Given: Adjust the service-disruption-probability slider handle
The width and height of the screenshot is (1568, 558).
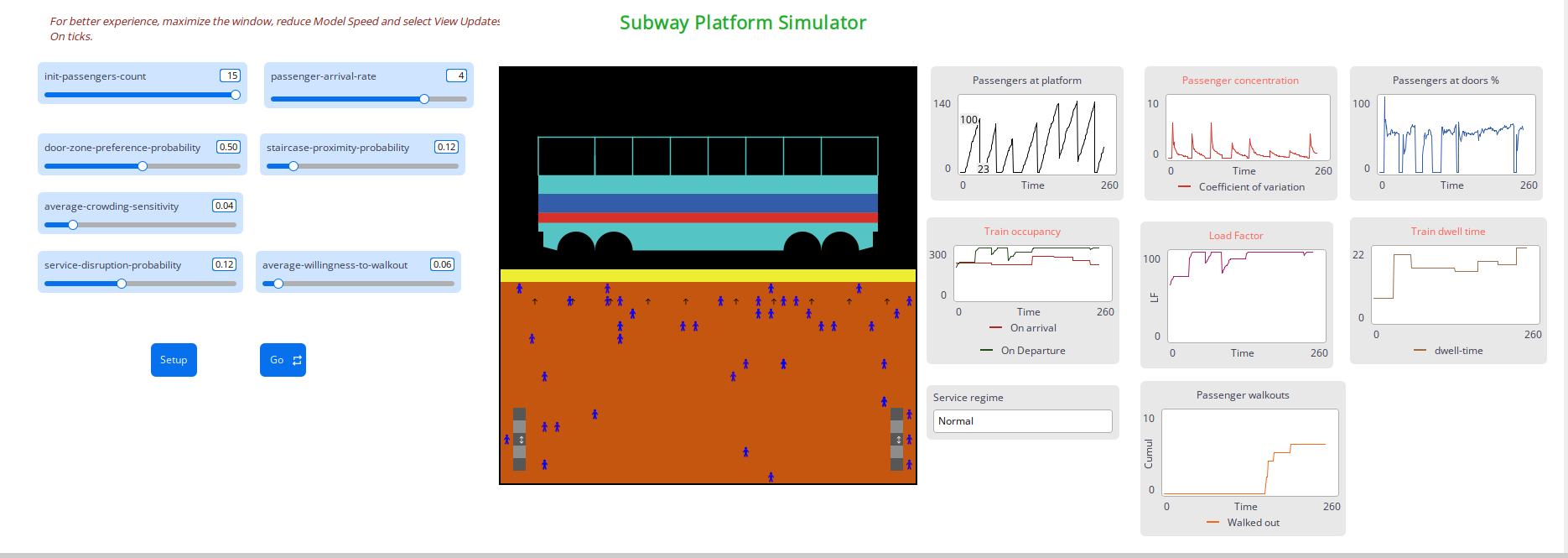Looking at the screenshot, I should pos(122,284).
